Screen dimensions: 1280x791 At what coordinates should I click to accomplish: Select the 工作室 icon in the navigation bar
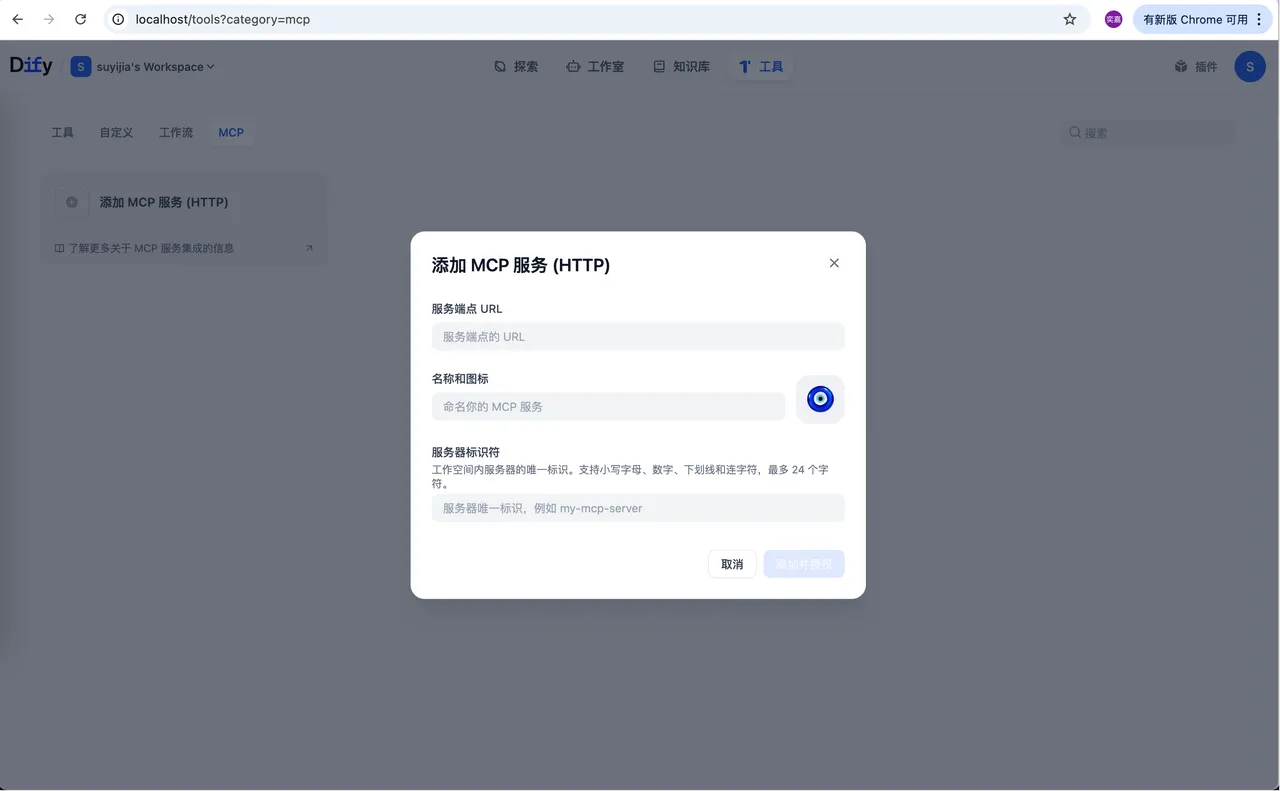click(573, 66)
